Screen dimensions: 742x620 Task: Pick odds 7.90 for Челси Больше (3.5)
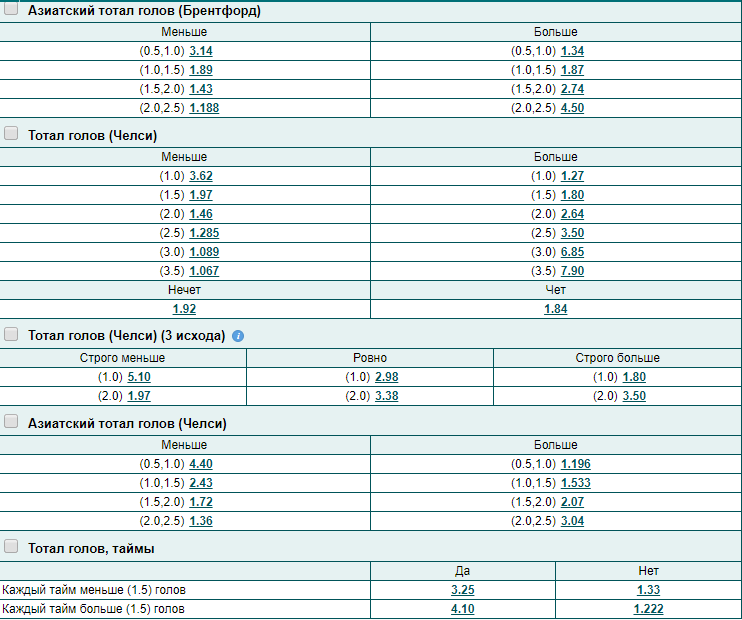pos(572,271)
